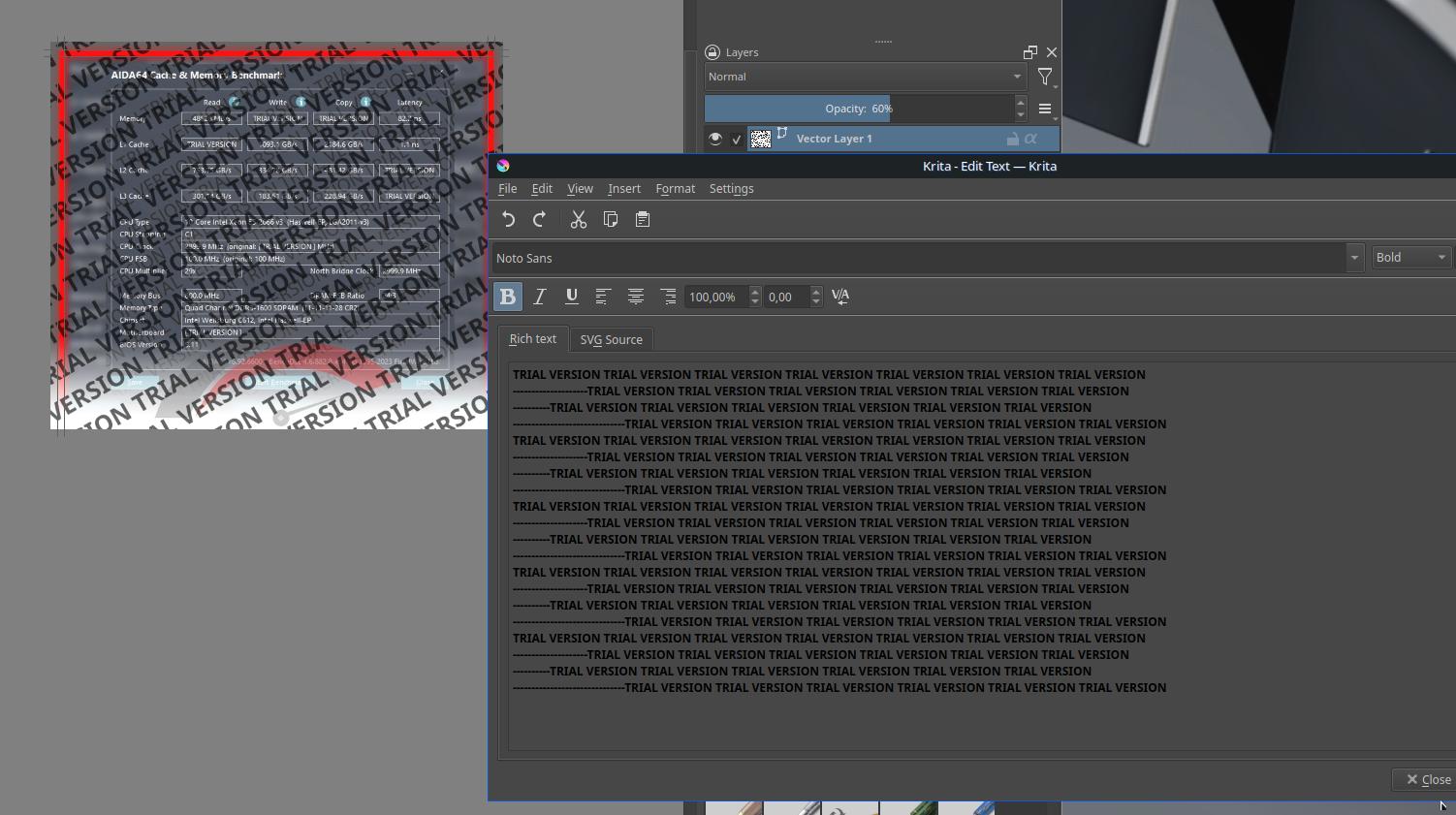Float the Layers docker

1030,52
